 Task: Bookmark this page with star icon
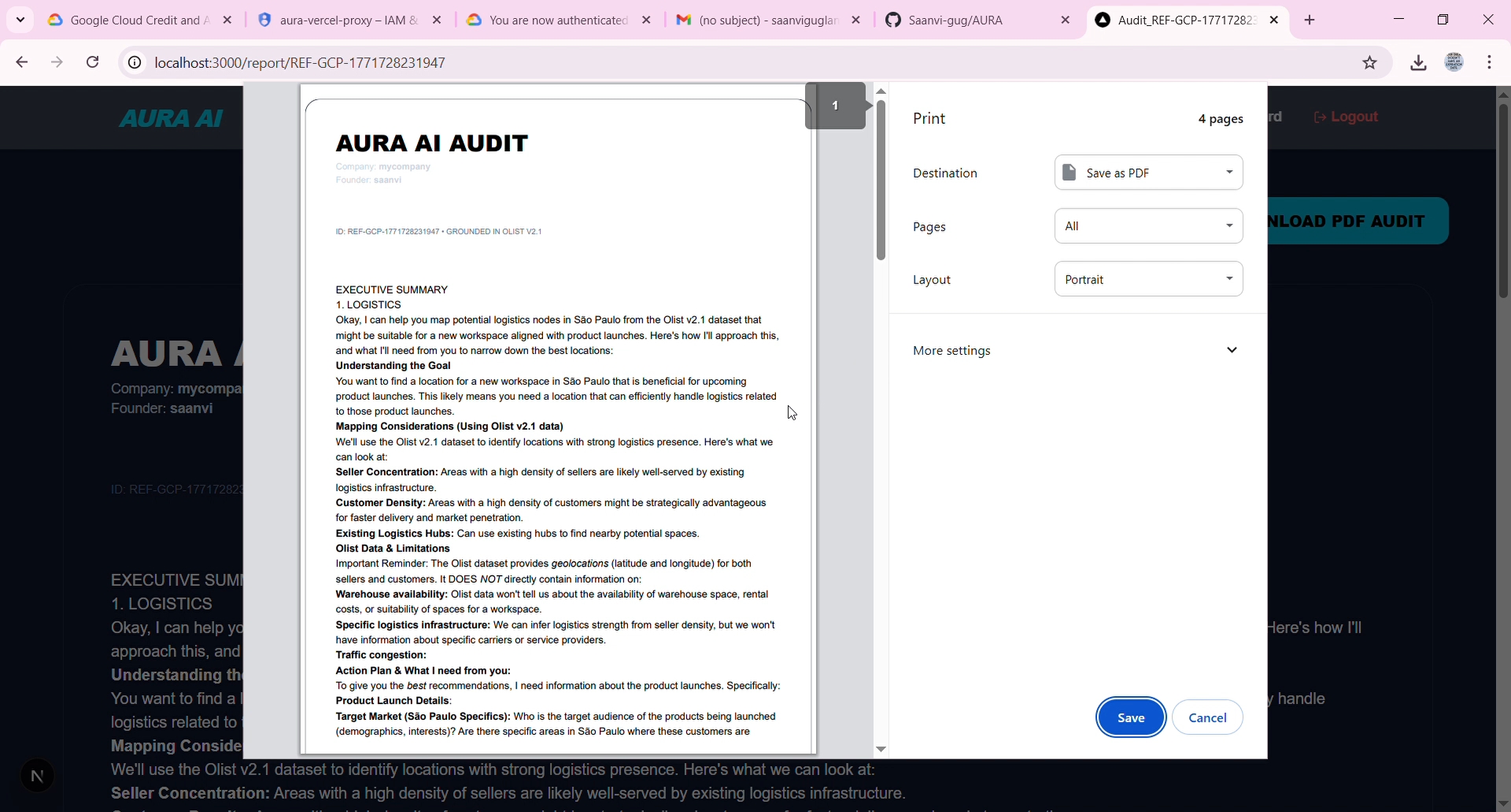pyautogui.click(x=1369, y=62)
